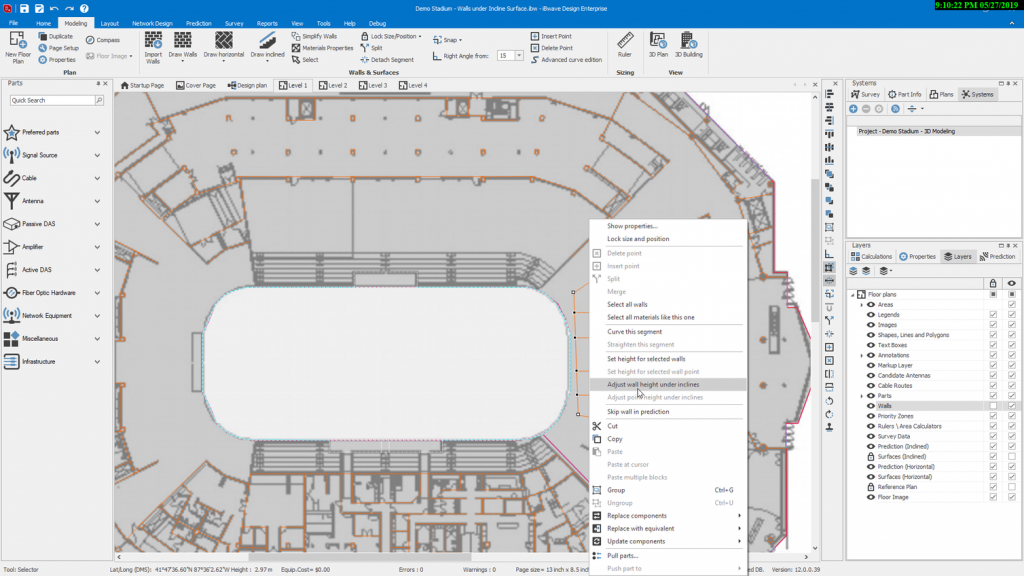Screen dimensions: 1024x576
Task: Toggle visibility eye of Text Boxes layer
Action: click(x=871, y=345)
